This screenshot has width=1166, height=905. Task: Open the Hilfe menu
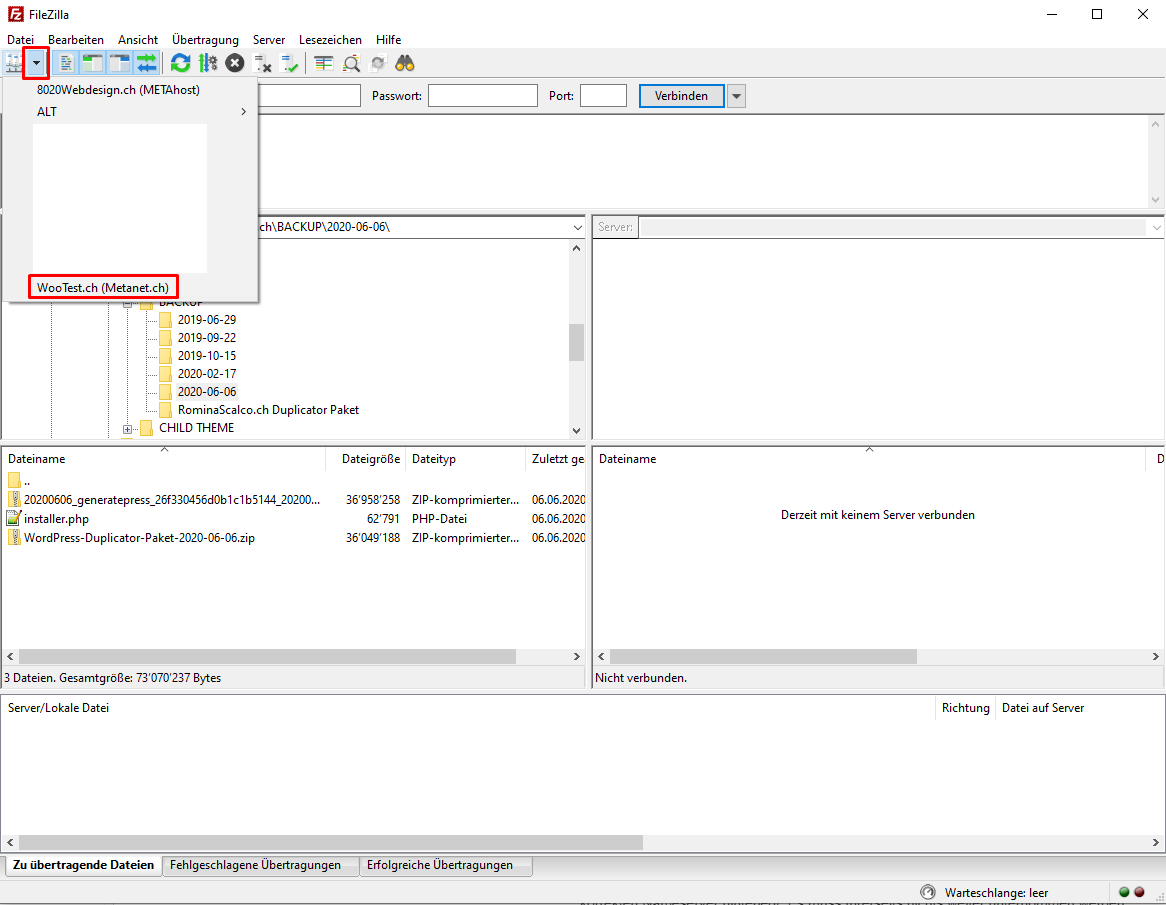pyautogui.click(x=388, y=39)
